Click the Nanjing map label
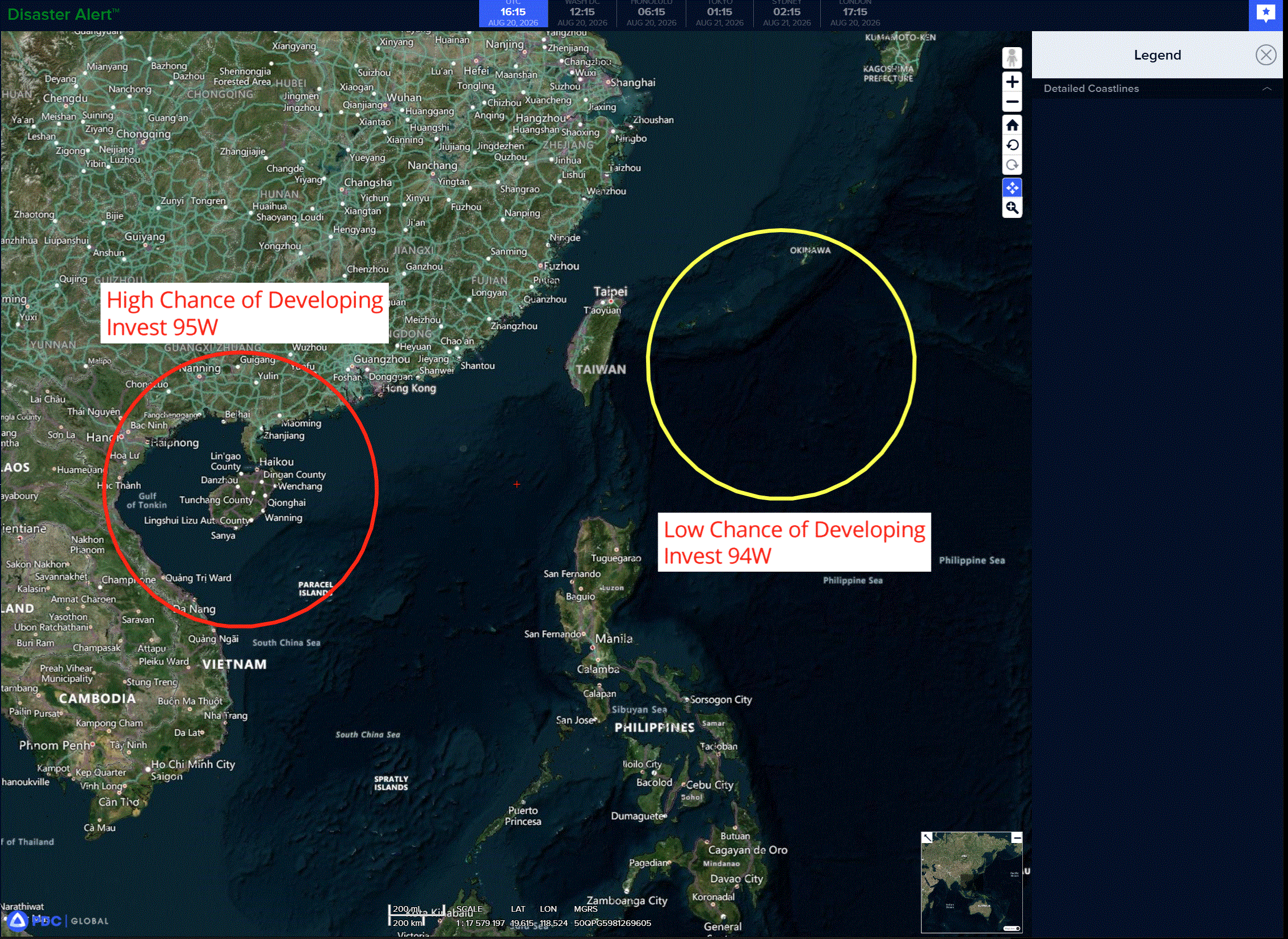This screenshot has height=939, width=1288. [505, 44]
